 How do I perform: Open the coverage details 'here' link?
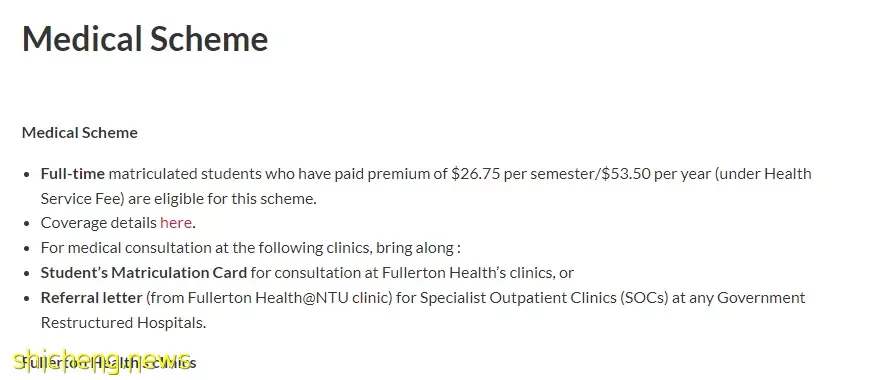tap(176, 223)
